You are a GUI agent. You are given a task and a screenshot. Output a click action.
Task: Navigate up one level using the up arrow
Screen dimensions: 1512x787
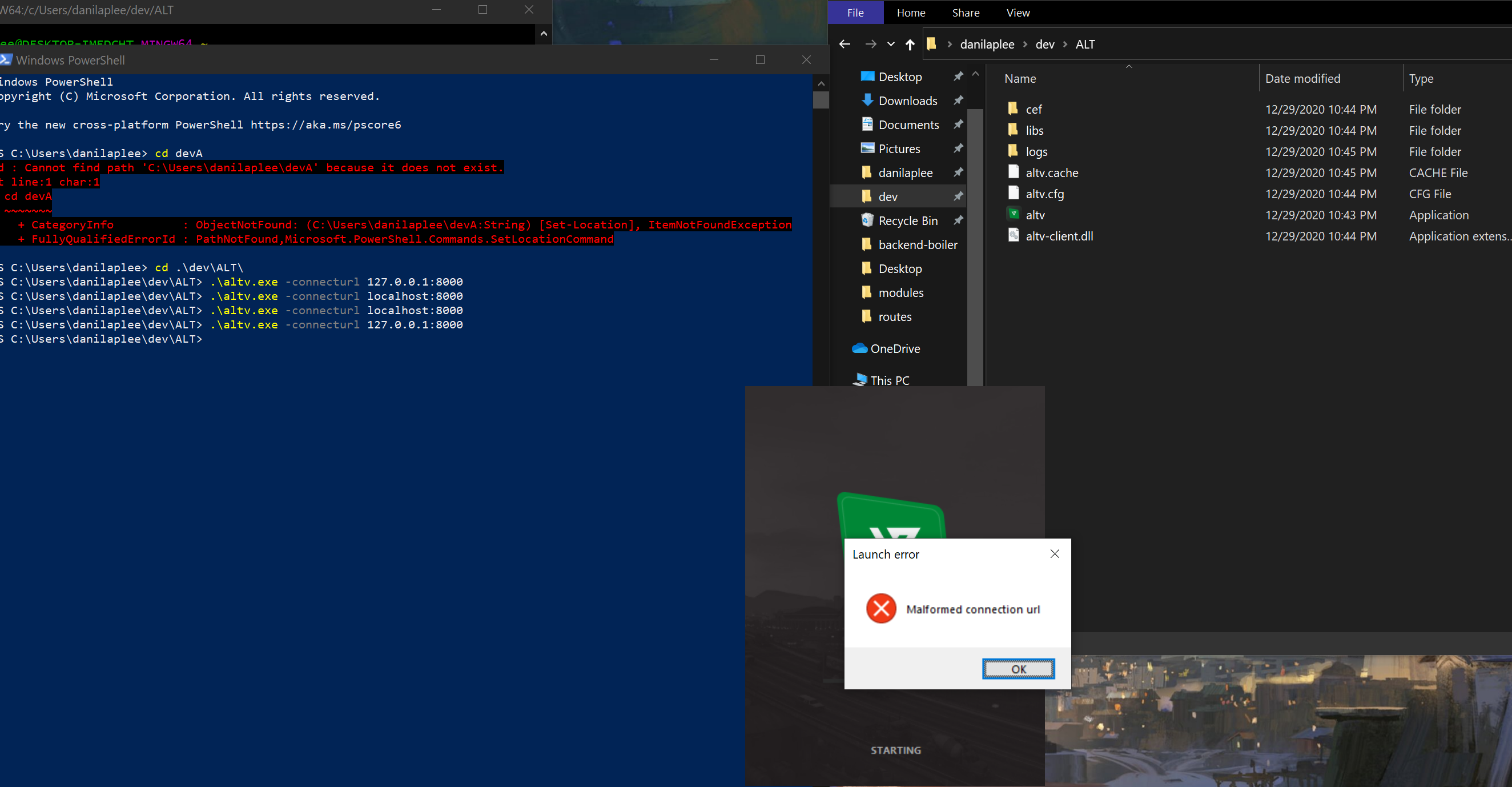pyautogui.click(x=909, y=44)
